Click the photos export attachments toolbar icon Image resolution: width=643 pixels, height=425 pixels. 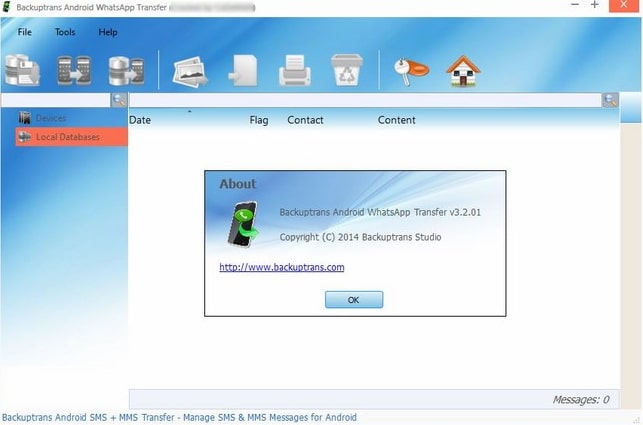point(190,71)
